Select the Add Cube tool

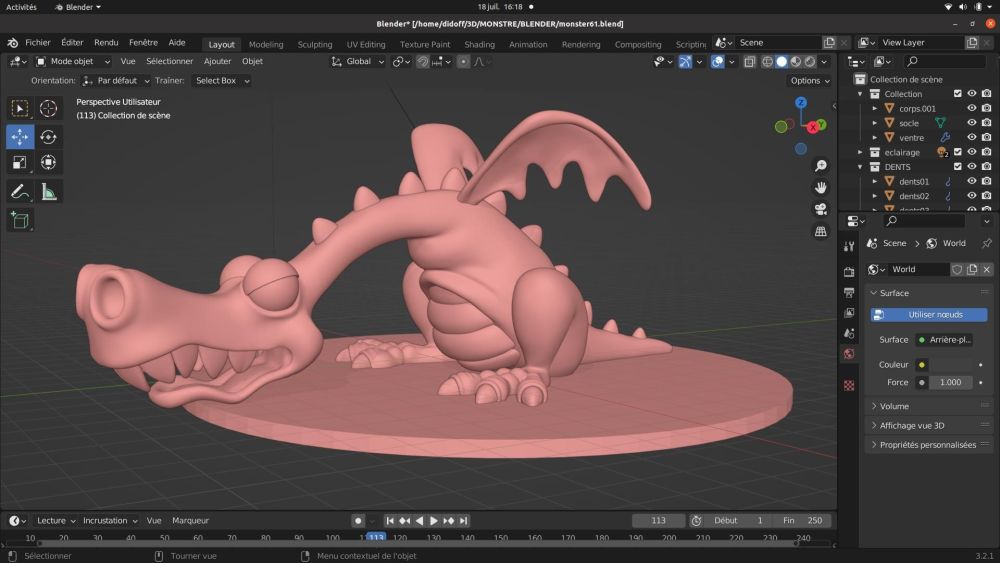point(20,221)
